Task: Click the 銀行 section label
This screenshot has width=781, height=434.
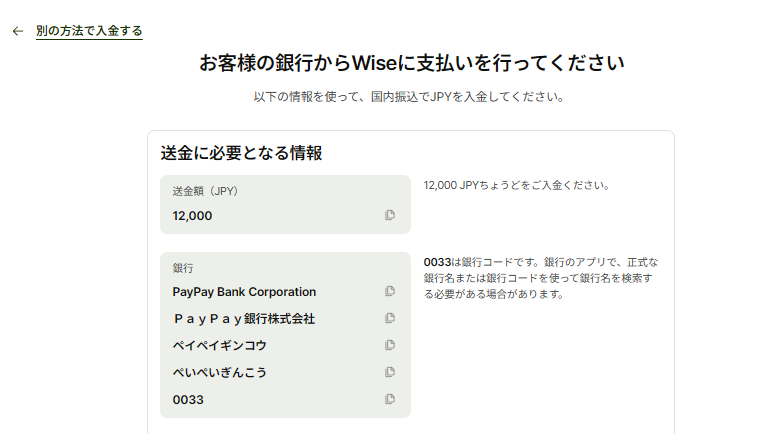Action: pos(183,268)
